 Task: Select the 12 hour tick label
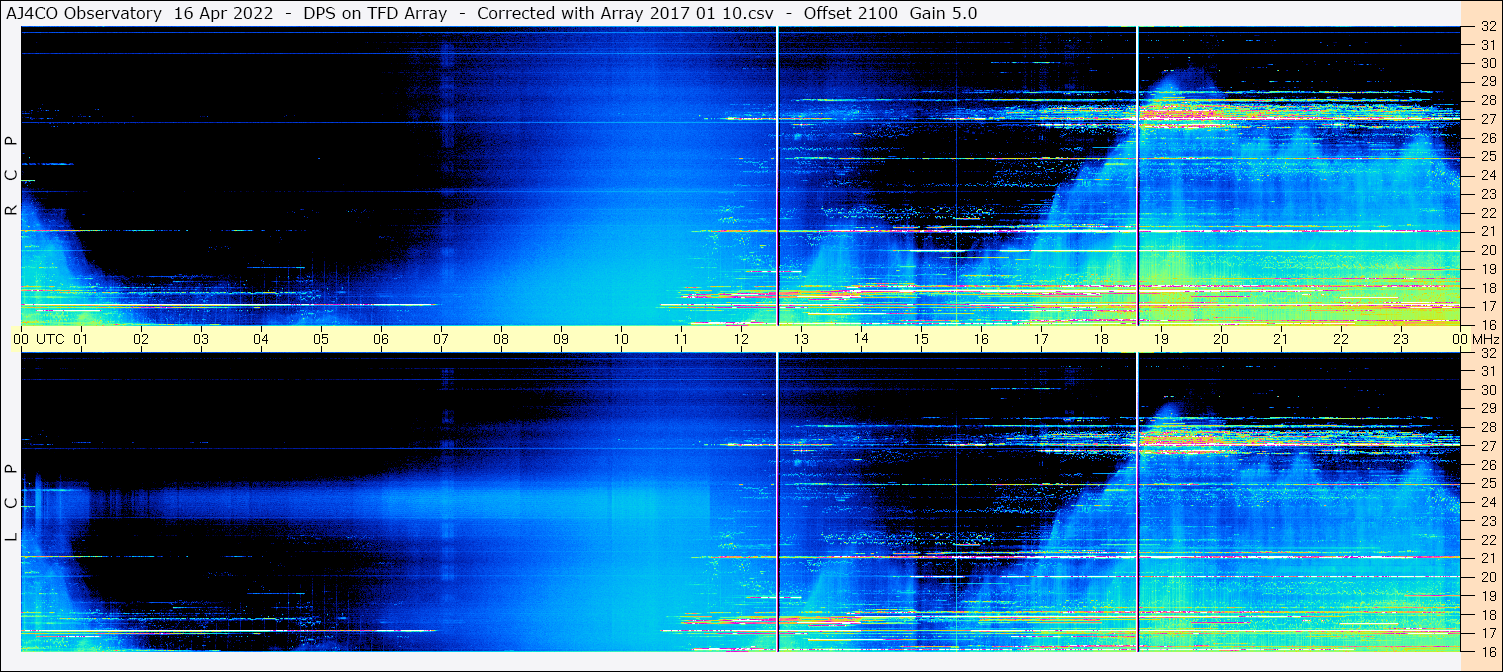(x=741, y=339)
